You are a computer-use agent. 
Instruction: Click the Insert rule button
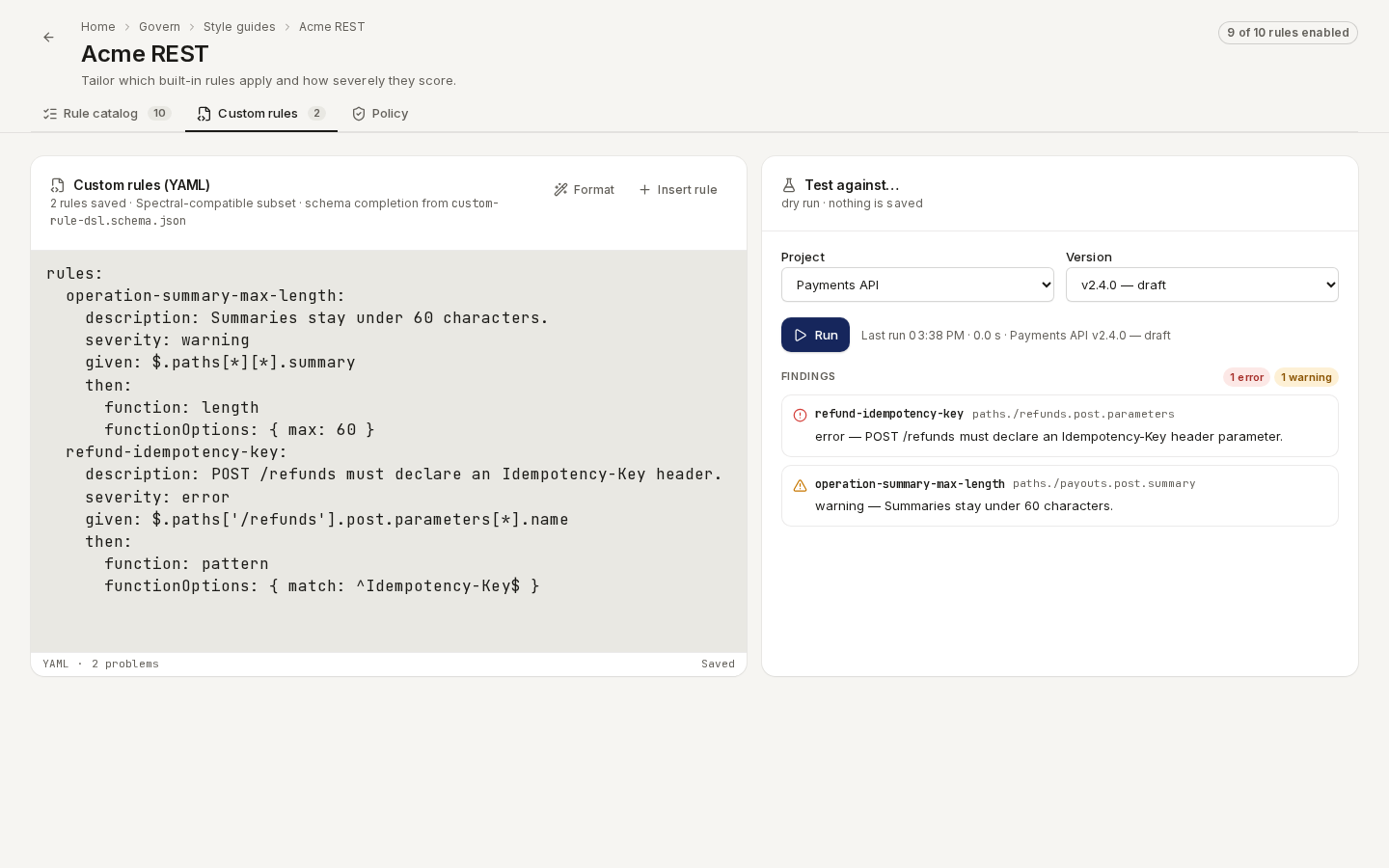pyautogui.click(x=678, y=190)
